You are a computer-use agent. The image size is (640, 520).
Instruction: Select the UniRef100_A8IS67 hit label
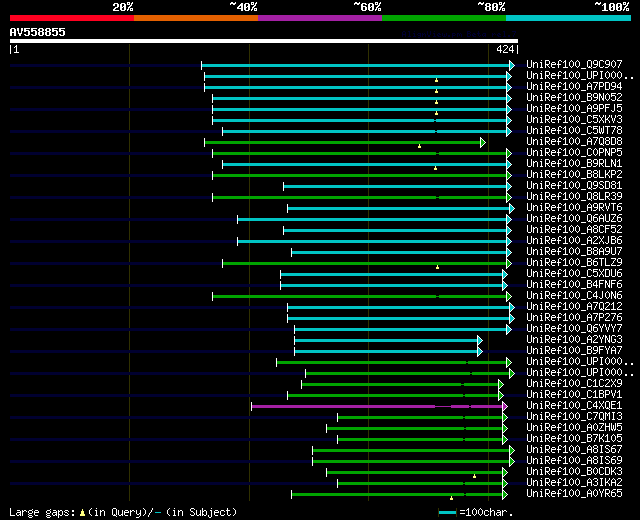pyautogui.click(x=574, y=450)
